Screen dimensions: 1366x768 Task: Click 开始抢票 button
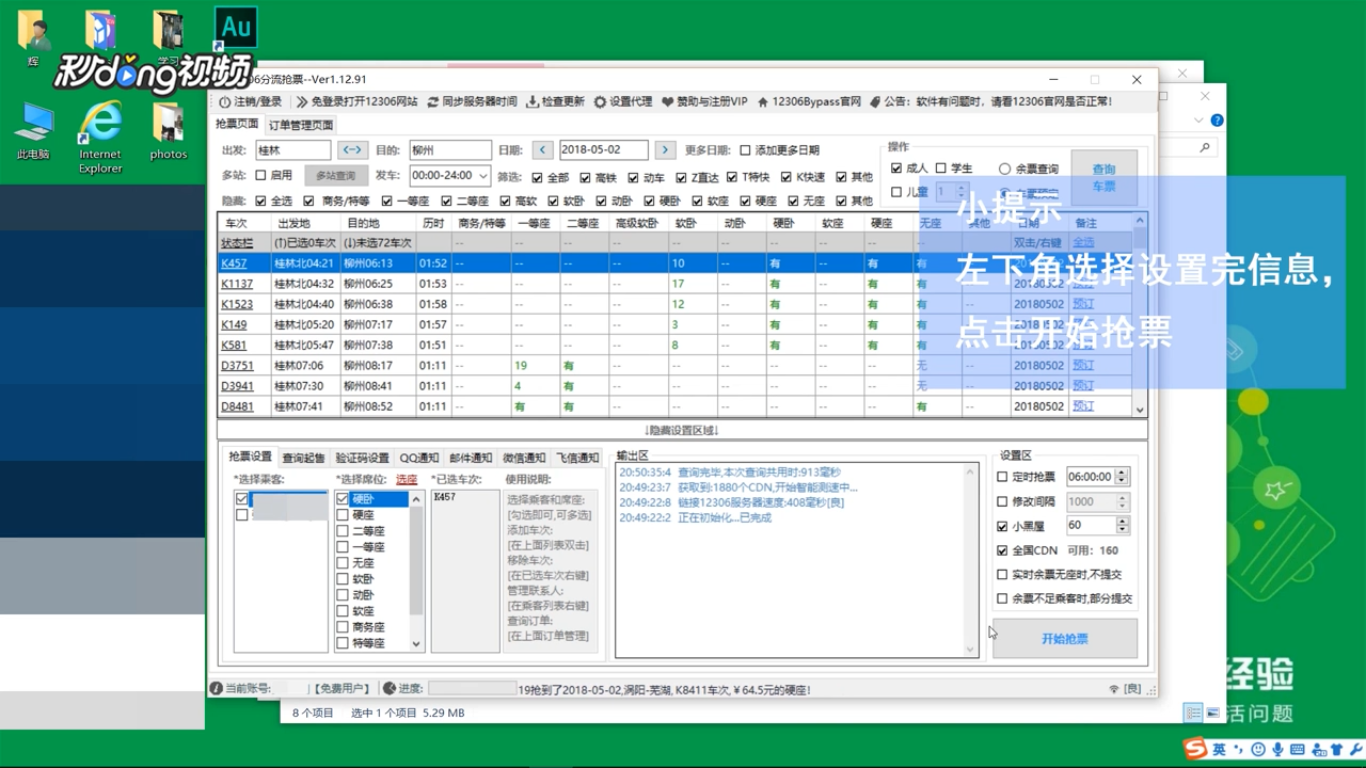[1065, 638]
